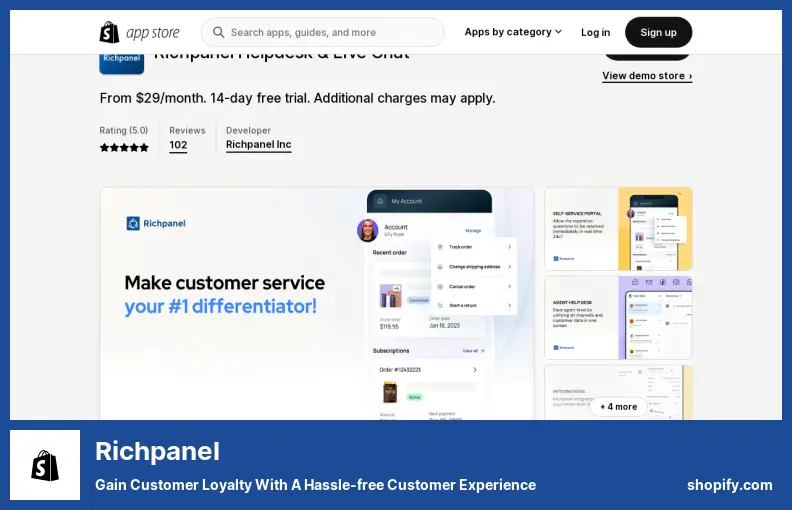Focus the Search apps, guides, and more field
792x510 pixels.
point(323,32)
